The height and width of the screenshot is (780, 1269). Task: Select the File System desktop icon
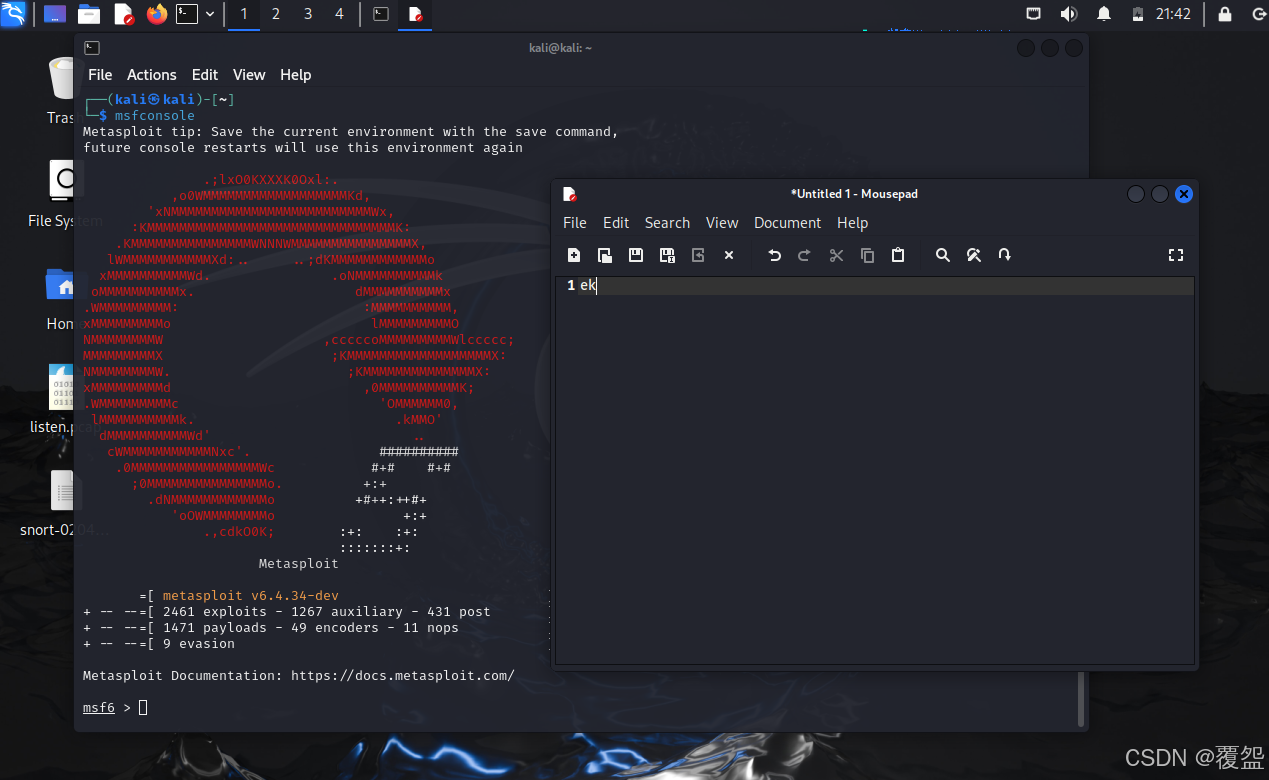click(x=65, y=193)
